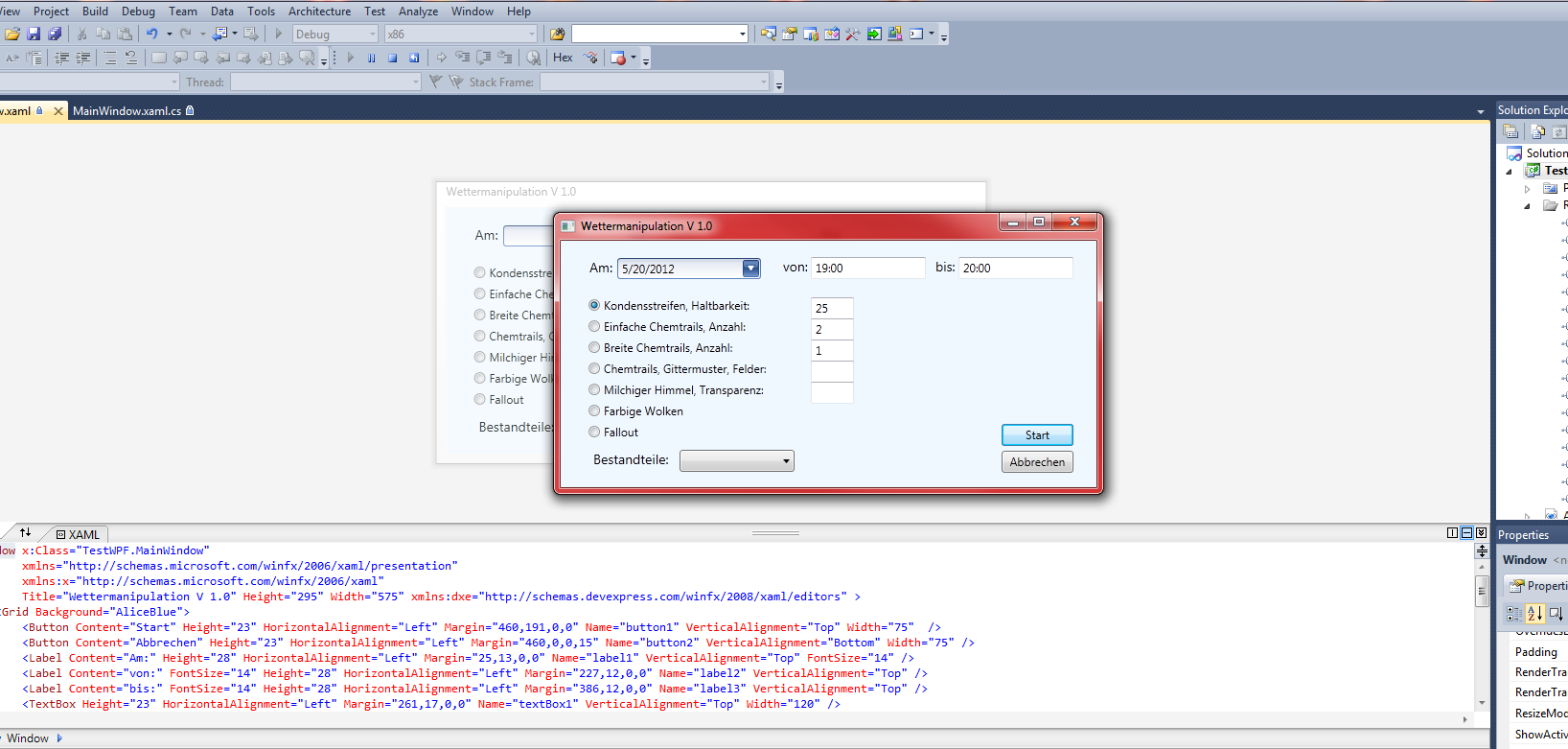Click the Comment selection icon

coord(110,58)
